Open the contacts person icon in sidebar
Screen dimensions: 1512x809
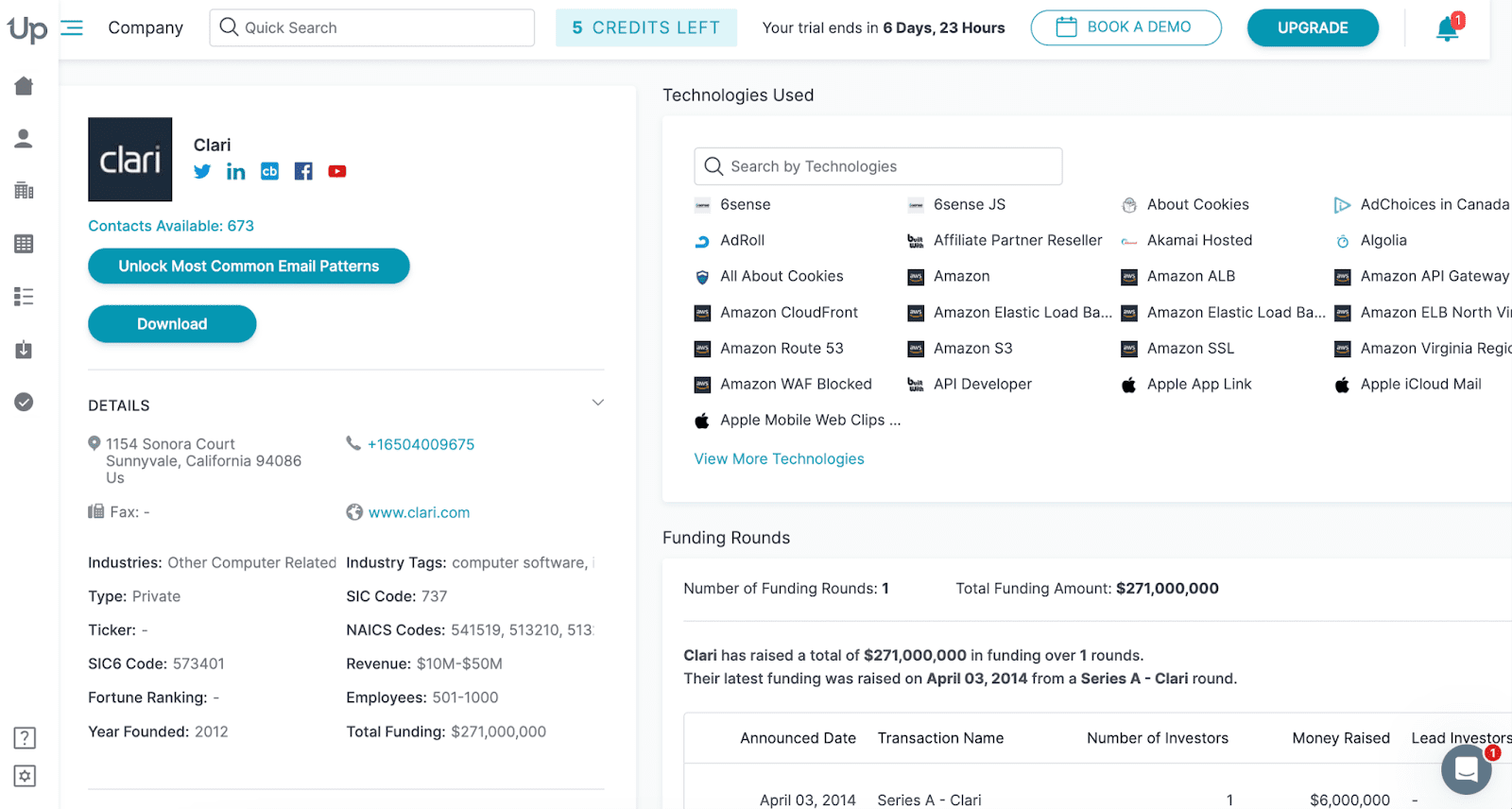pyautogui.click(x=25, y=139)
